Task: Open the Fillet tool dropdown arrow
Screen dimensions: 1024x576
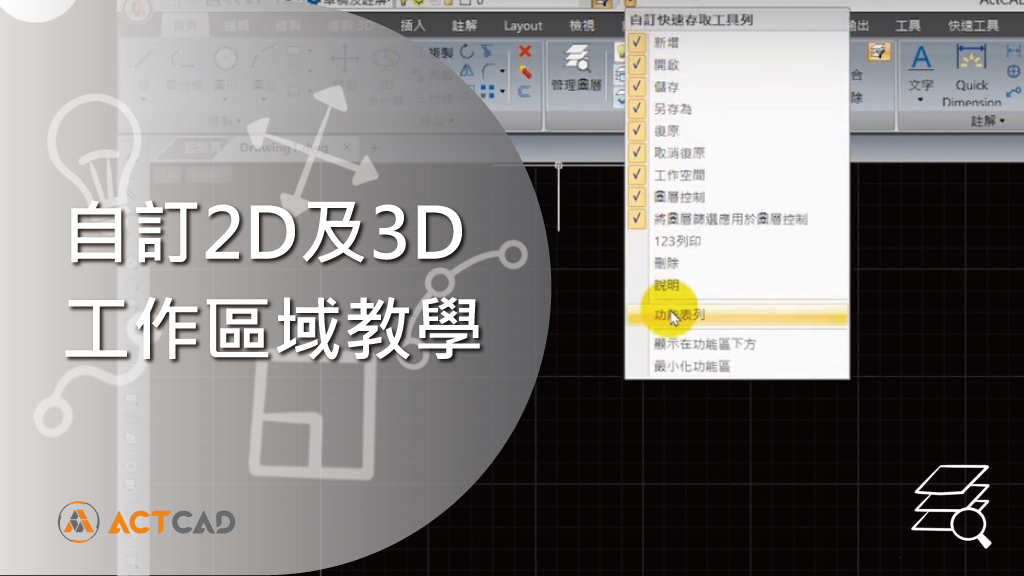Action: click(502, 71)
